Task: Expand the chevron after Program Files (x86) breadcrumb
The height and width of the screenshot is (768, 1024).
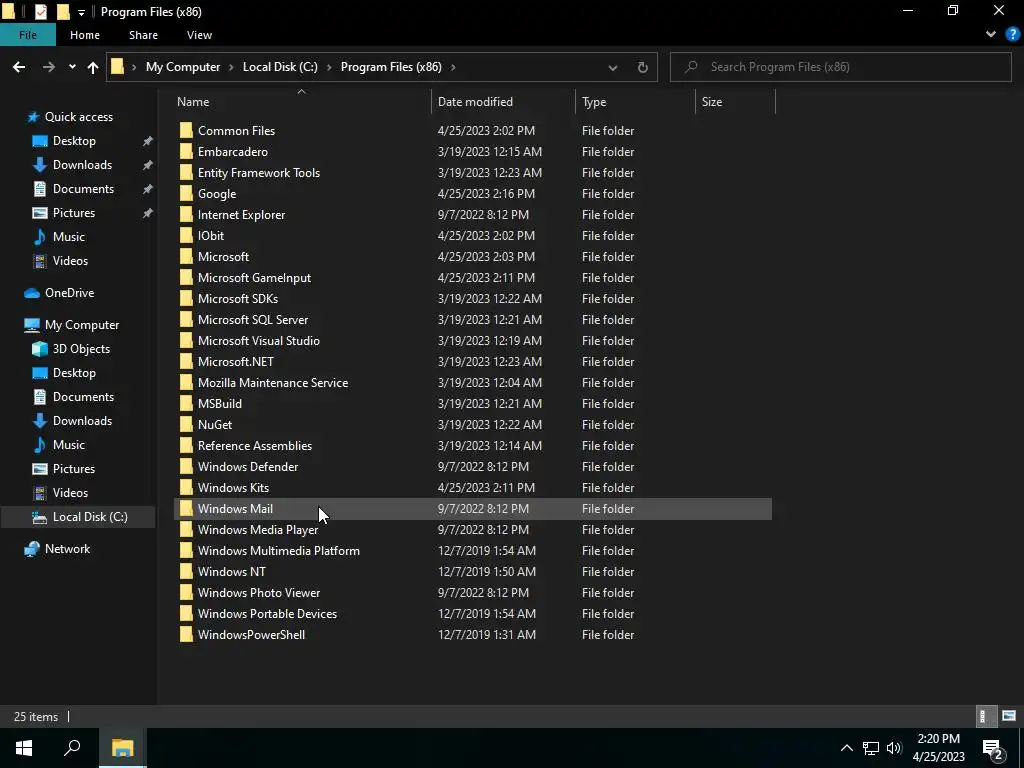Action: [453, 67]
